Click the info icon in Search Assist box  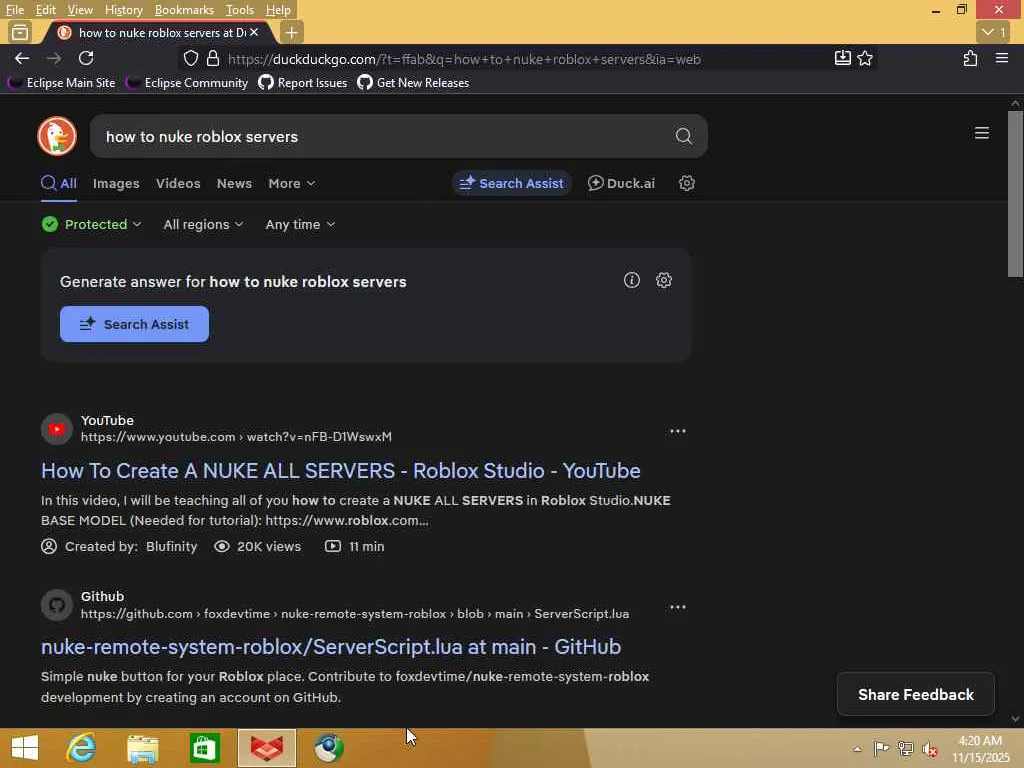point(632,280)
